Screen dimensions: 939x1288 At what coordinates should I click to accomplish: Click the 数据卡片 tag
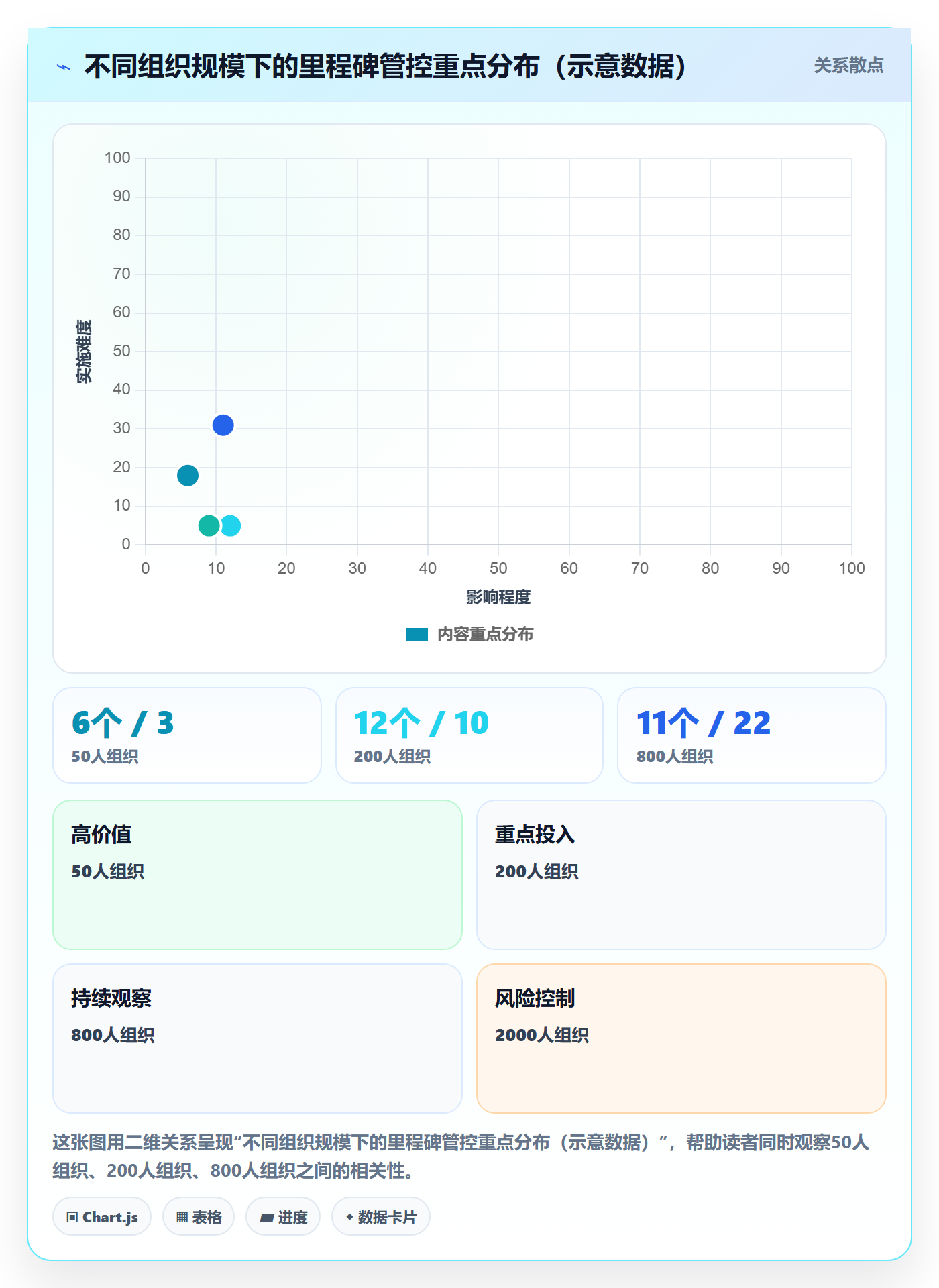pyautogui.click(x=381, y=1216)
